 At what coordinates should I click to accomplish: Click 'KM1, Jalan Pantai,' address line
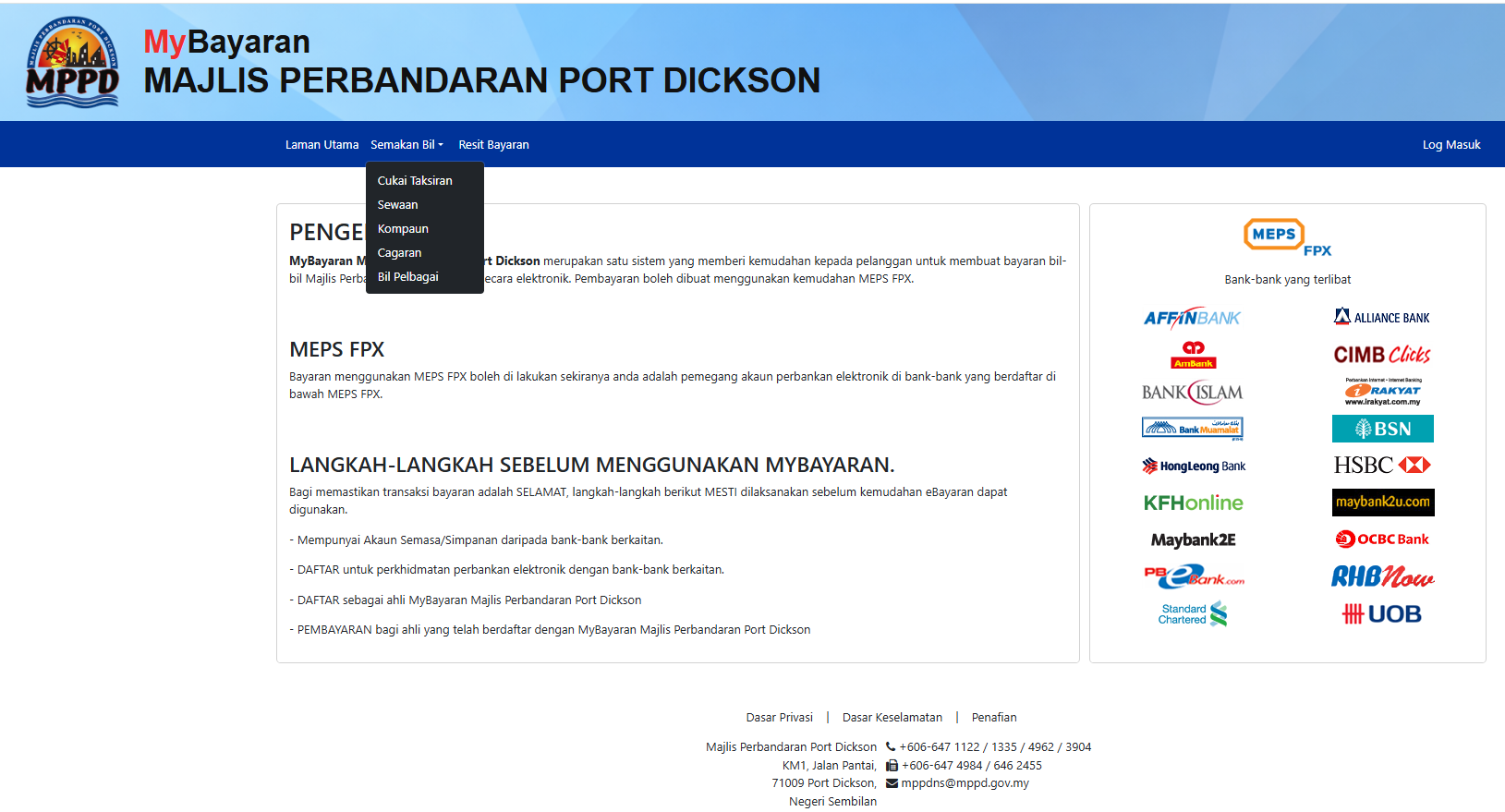830,765
